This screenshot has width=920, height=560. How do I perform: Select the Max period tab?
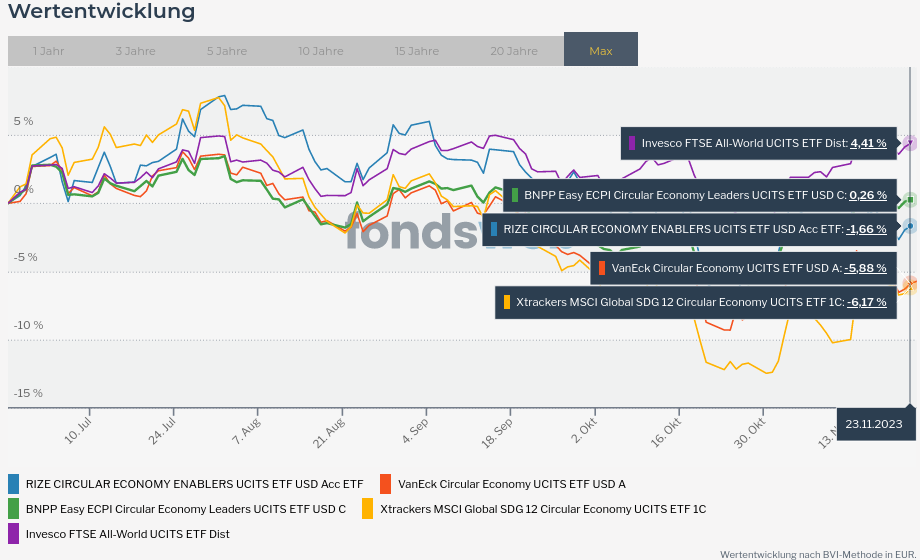[x=601, y=51]
